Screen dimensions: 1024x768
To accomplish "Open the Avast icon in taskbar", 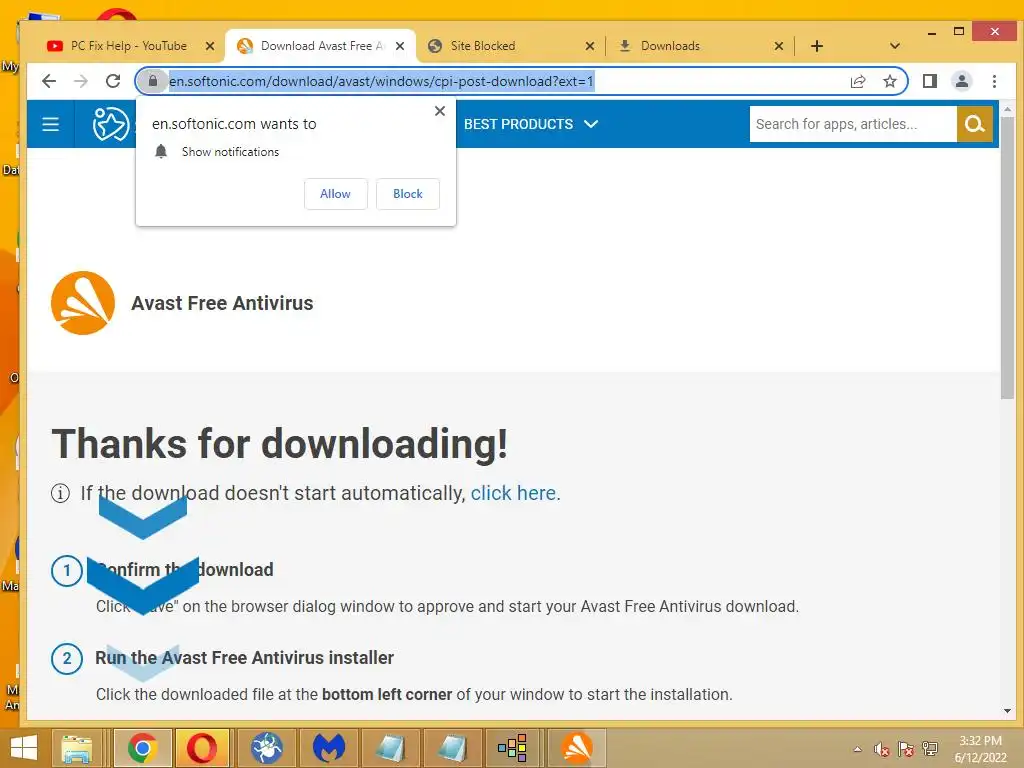I will coord(577,748).
